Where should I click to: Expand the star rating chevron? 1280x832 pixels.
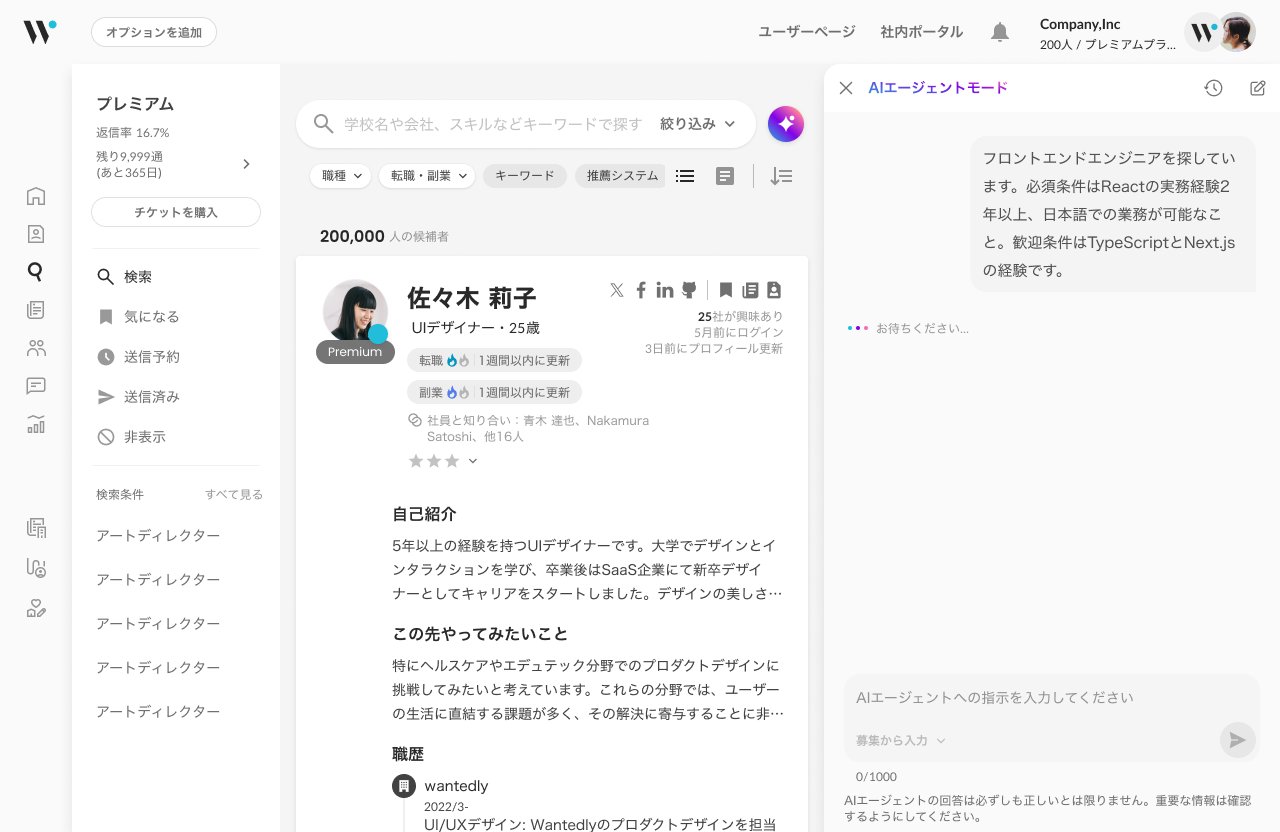coord(473,461)
